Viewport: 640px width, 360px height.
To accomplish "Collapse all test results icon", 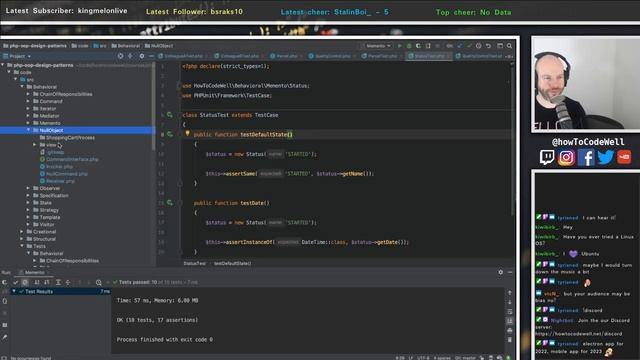I will pyautogui.click(x=68, y=282).
